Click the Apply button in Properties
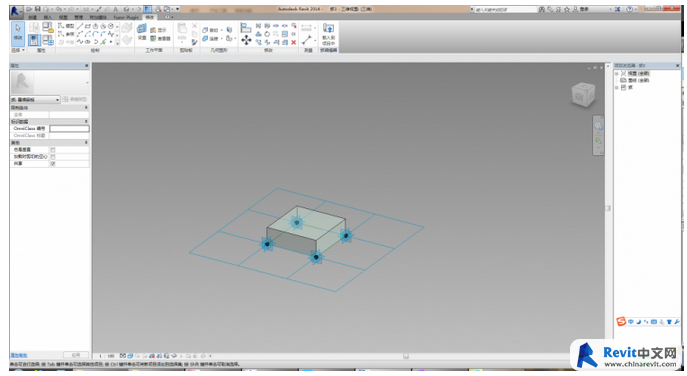Viewport: 687px width, 376px height. [x=76, y=355]
